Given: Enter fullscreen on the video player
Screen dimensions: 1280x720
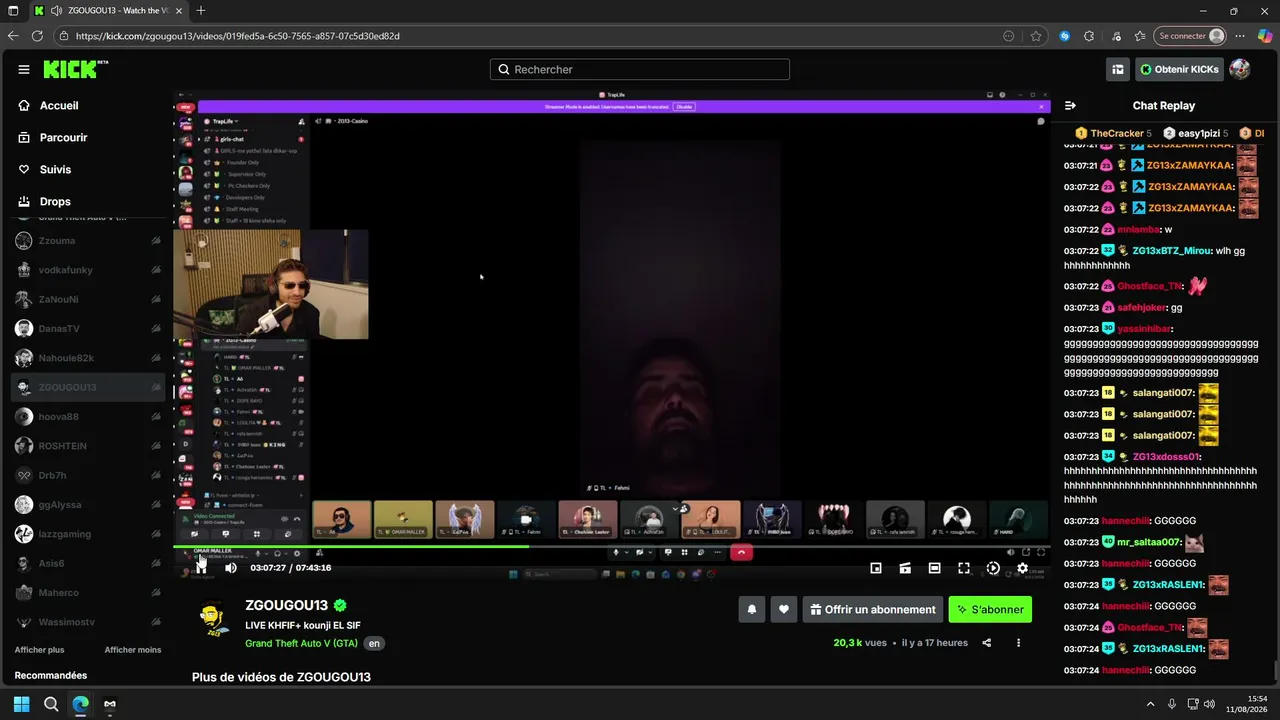Looking at the screenshot, I should [x=964, y=568].
